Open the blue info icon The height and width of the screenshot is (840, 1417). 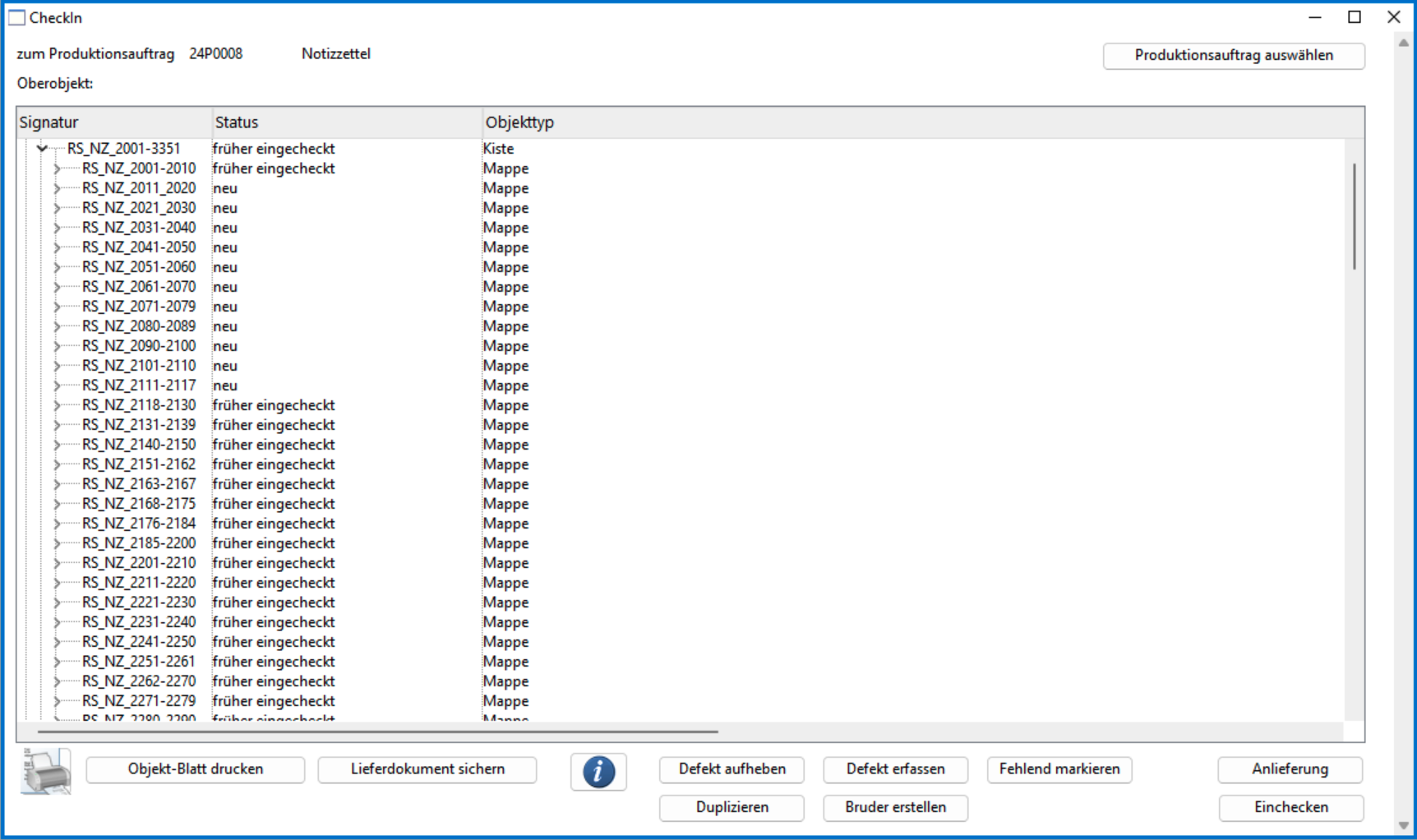click(x=598, y=772)
